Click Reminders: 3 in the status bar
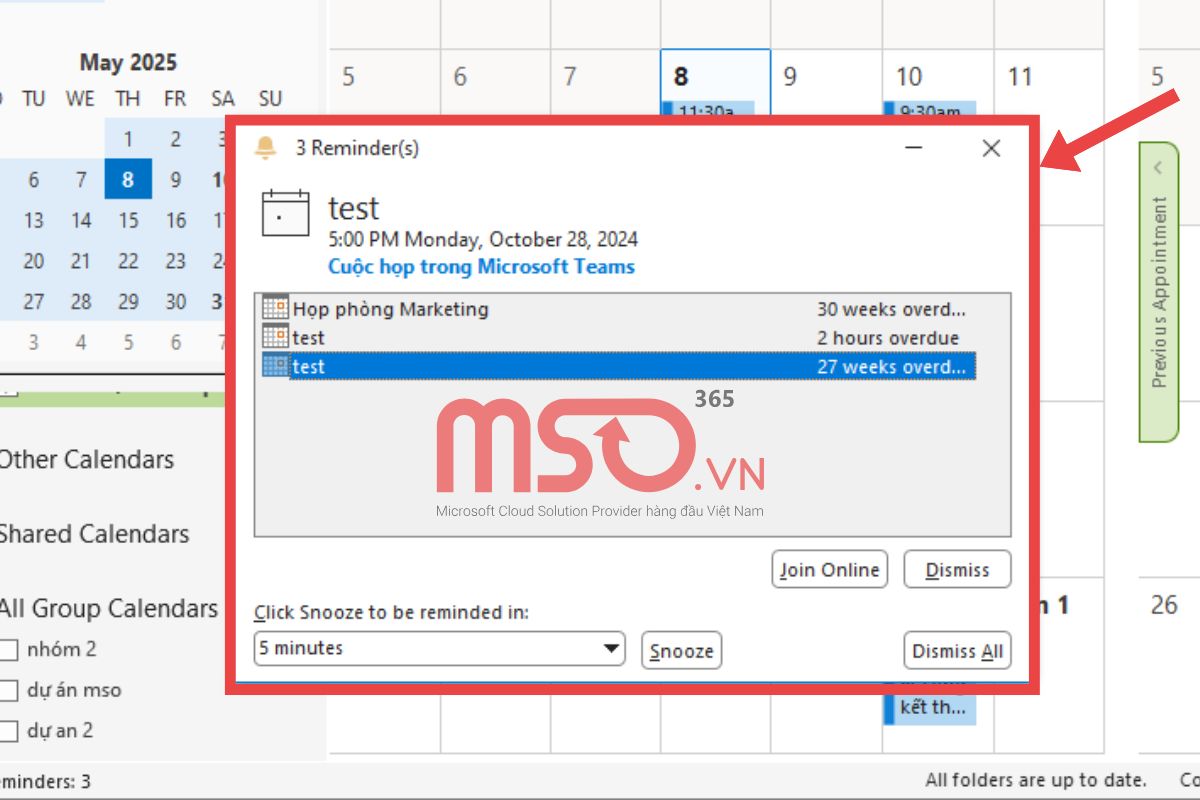The width and height of the screenshot is (1200, 800). 45,781
